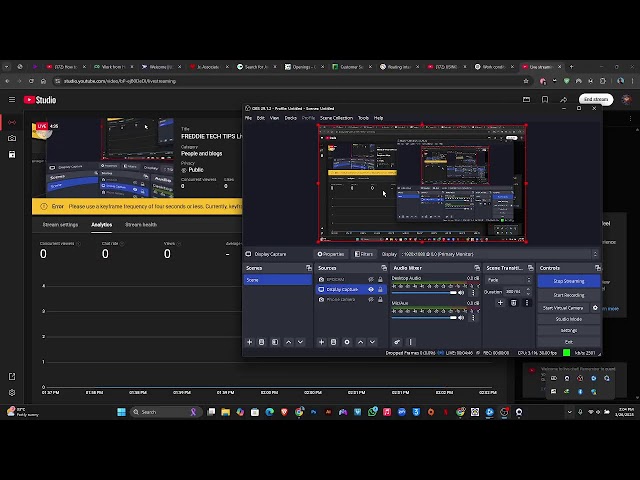Click End stream in YouTube Studio
This screenshot has height=480, width=640.
click(x=596, y=99)
